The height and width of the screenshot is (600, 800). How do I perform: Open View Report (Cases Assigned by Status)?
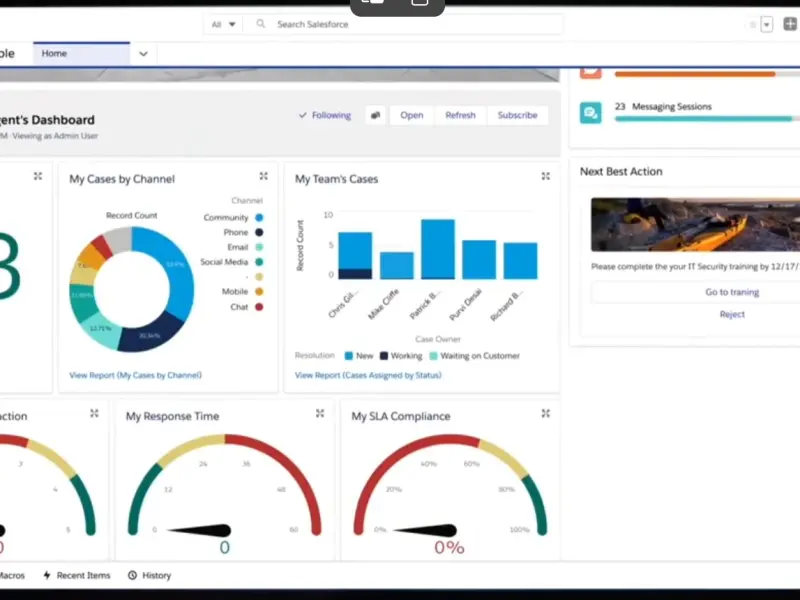(368, 375)
